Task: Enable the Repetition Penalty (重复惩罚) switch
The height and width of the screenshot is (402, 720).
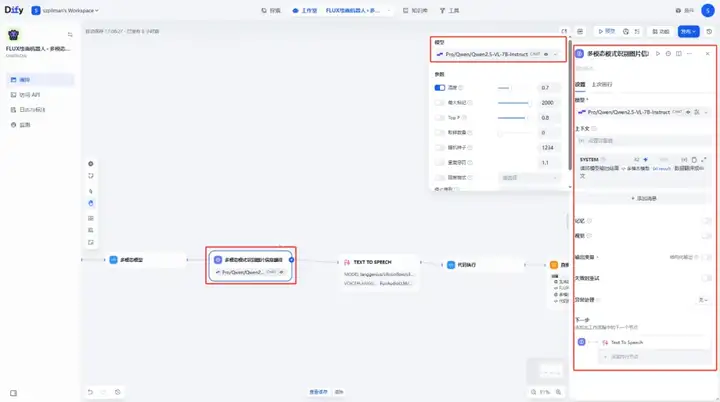Action: coord(440,162)
